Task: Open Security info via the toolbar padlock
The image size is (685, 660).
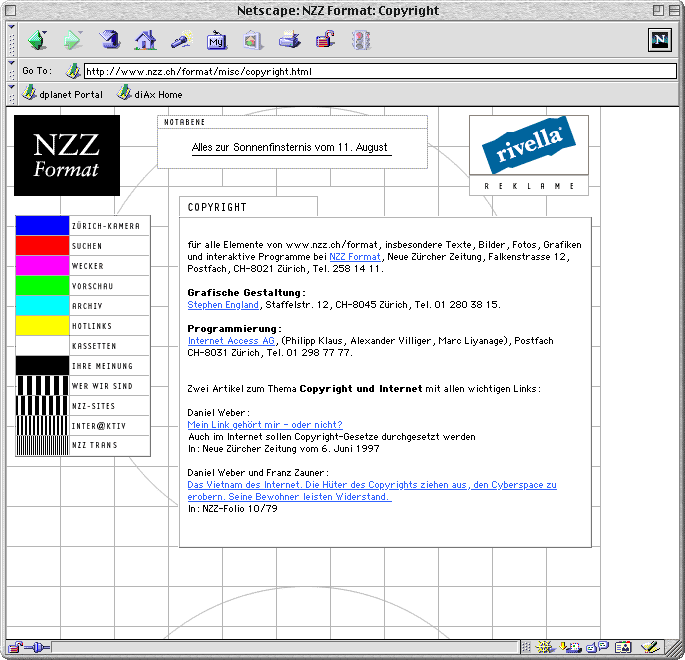Action: [325, 39]
